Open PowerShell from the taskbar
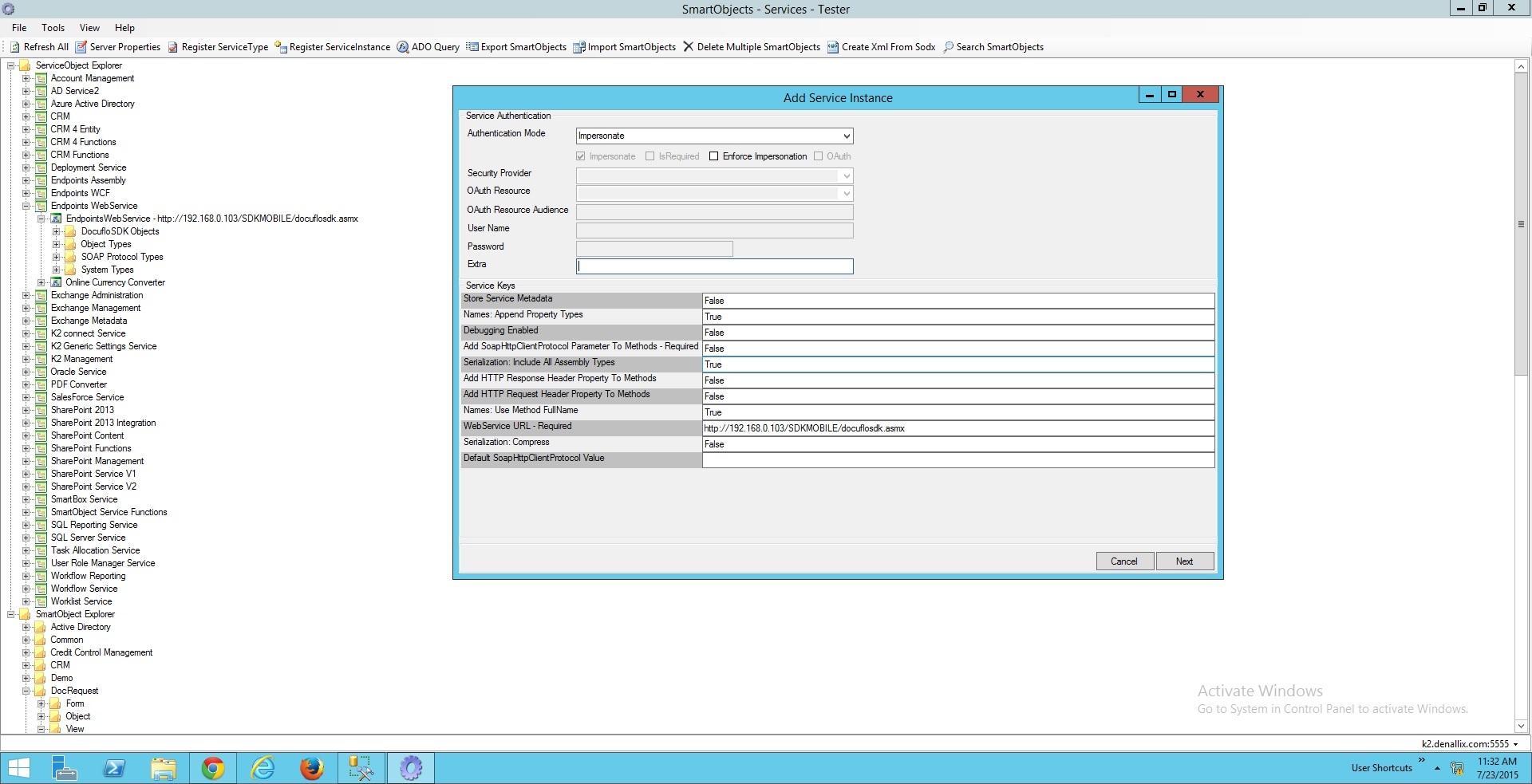 pyautogui.click(x=114, y=768)
